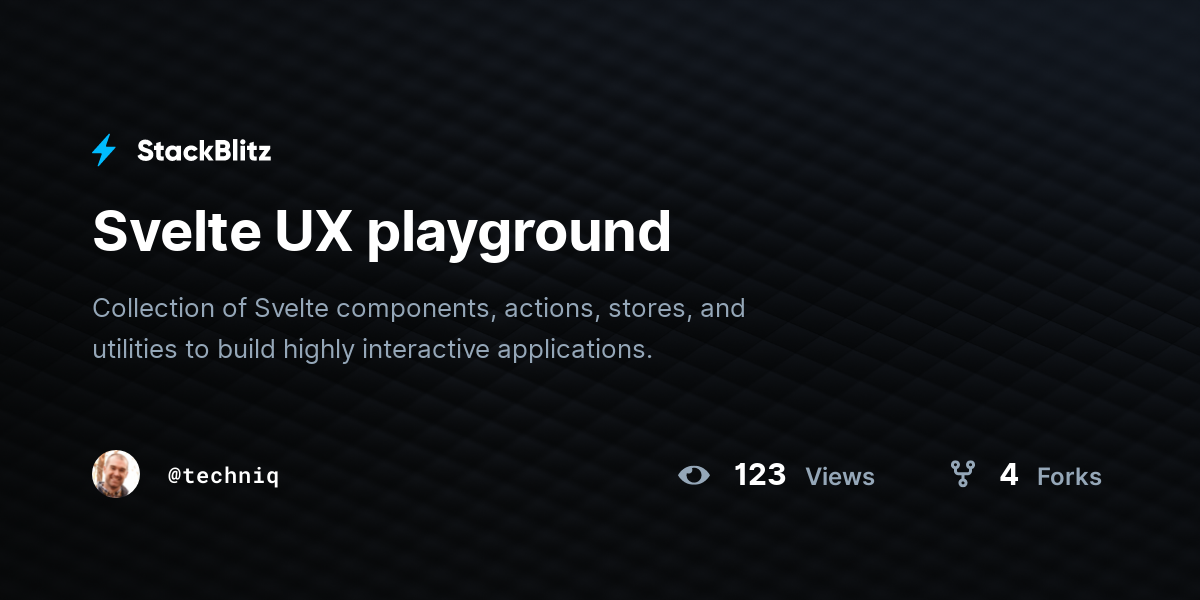Click the word "playground" in title

tap(519, 234)
